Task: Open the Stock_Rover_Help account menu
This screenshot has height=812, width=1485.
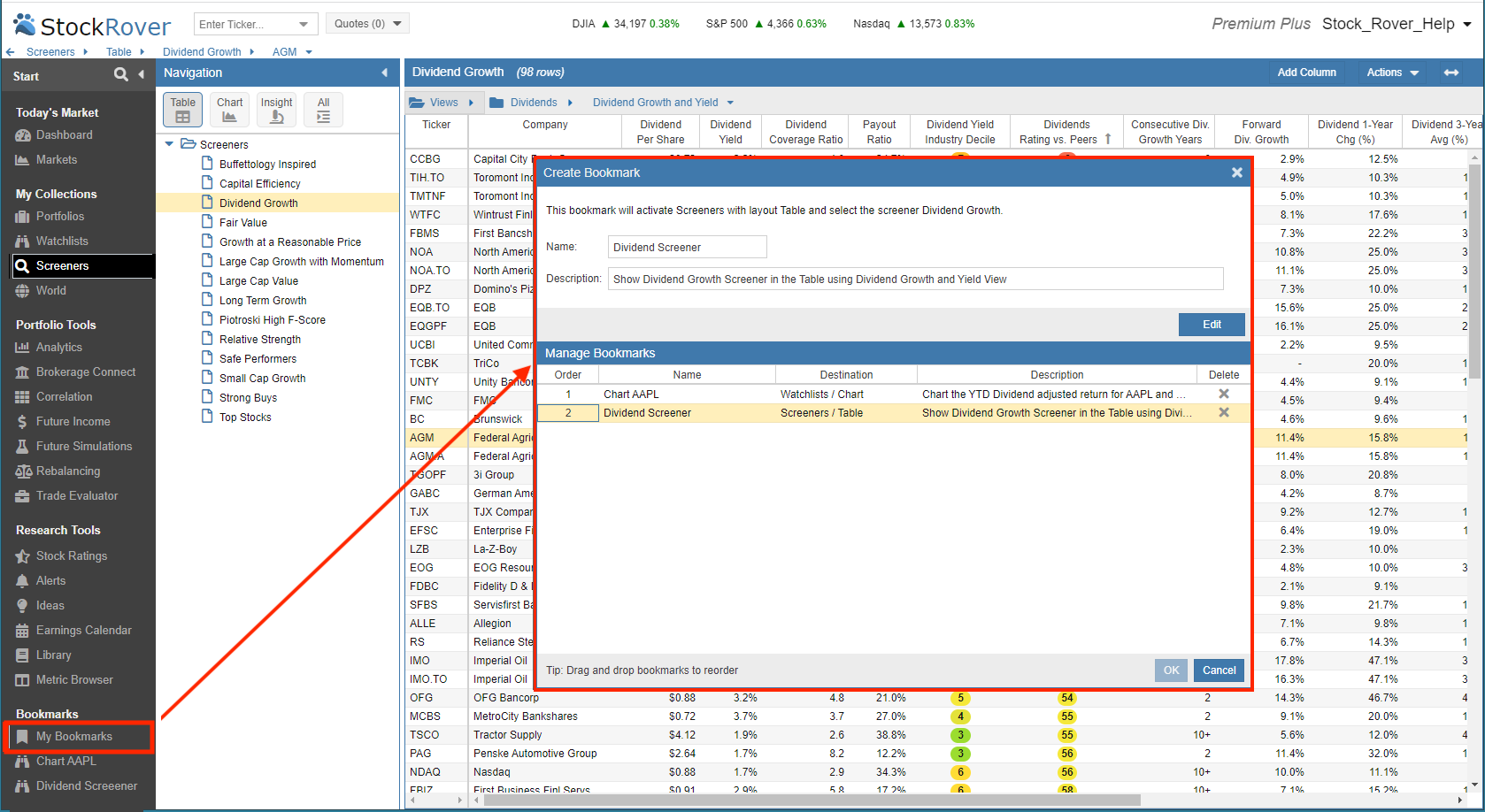Action: pos(1397,24)
